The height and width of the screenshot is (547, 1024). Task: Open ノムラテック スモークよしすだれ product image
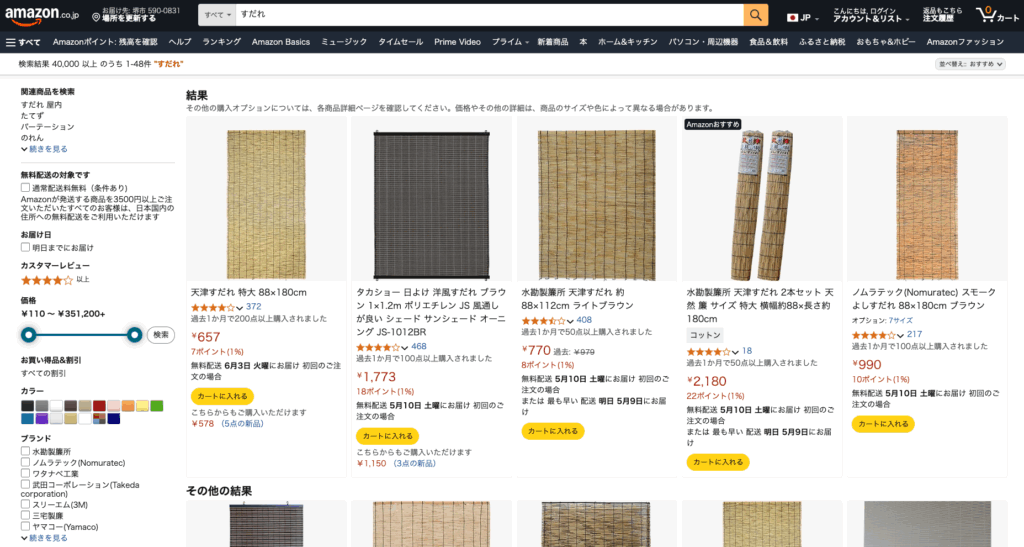click(927, 204)
